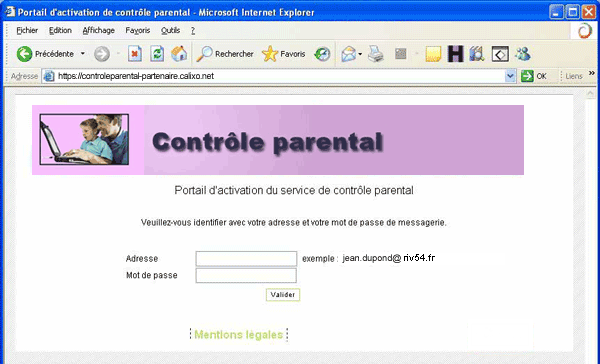This screenshot has width=600, height=364.
Task: Click the address bar URL field
Action: click(x=280, y=76)
